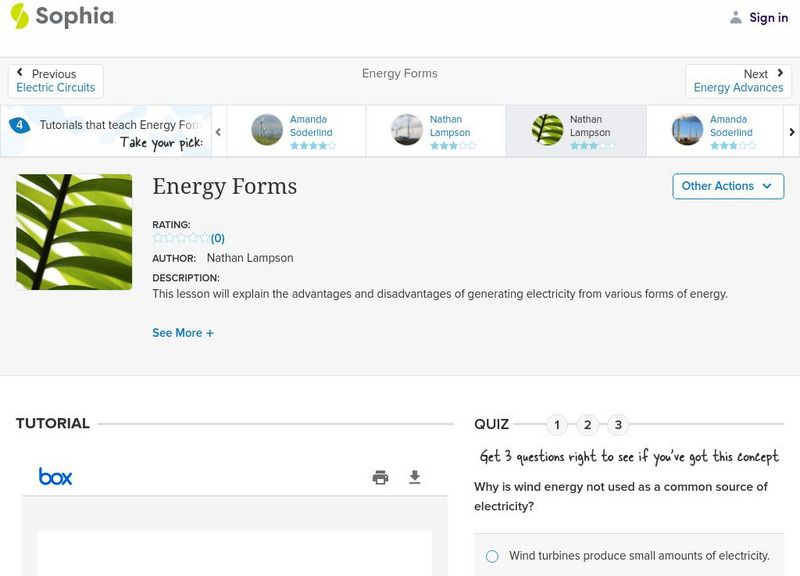The width and height of the screenshot is (800, 576).
Task: Go to Next lesson Energy Advances
Action: [x=739, y=79]
